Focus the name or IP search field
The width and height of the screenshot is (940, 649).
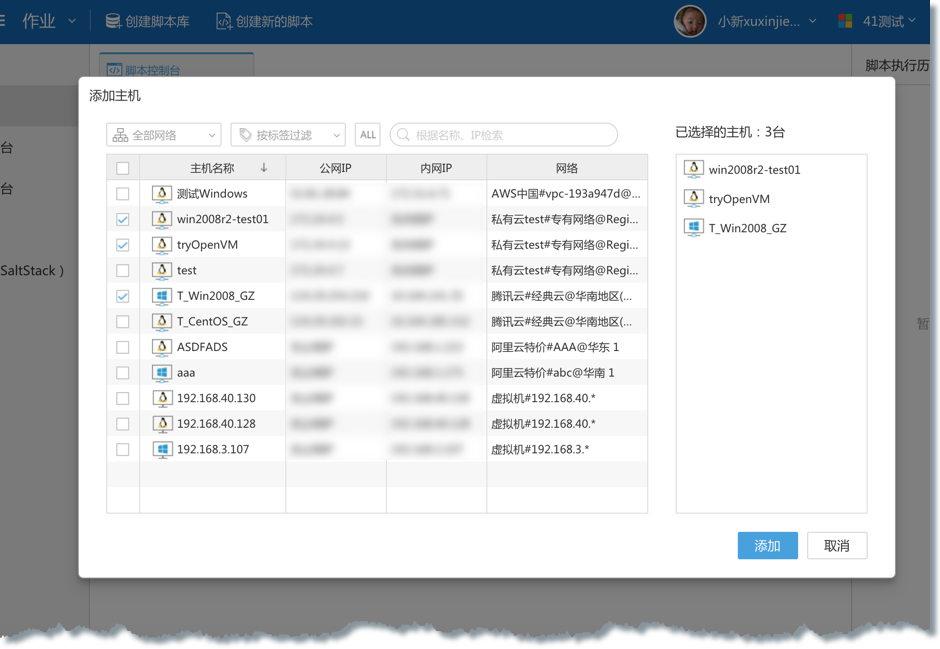pos(510,135)
